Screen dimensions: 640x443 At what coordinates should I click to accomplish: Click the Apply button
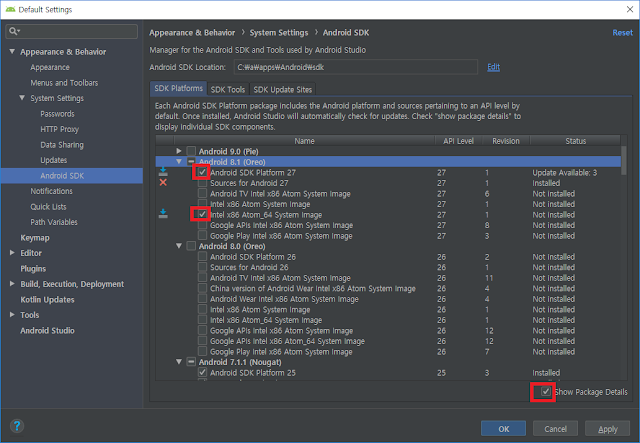pos(607,429)
